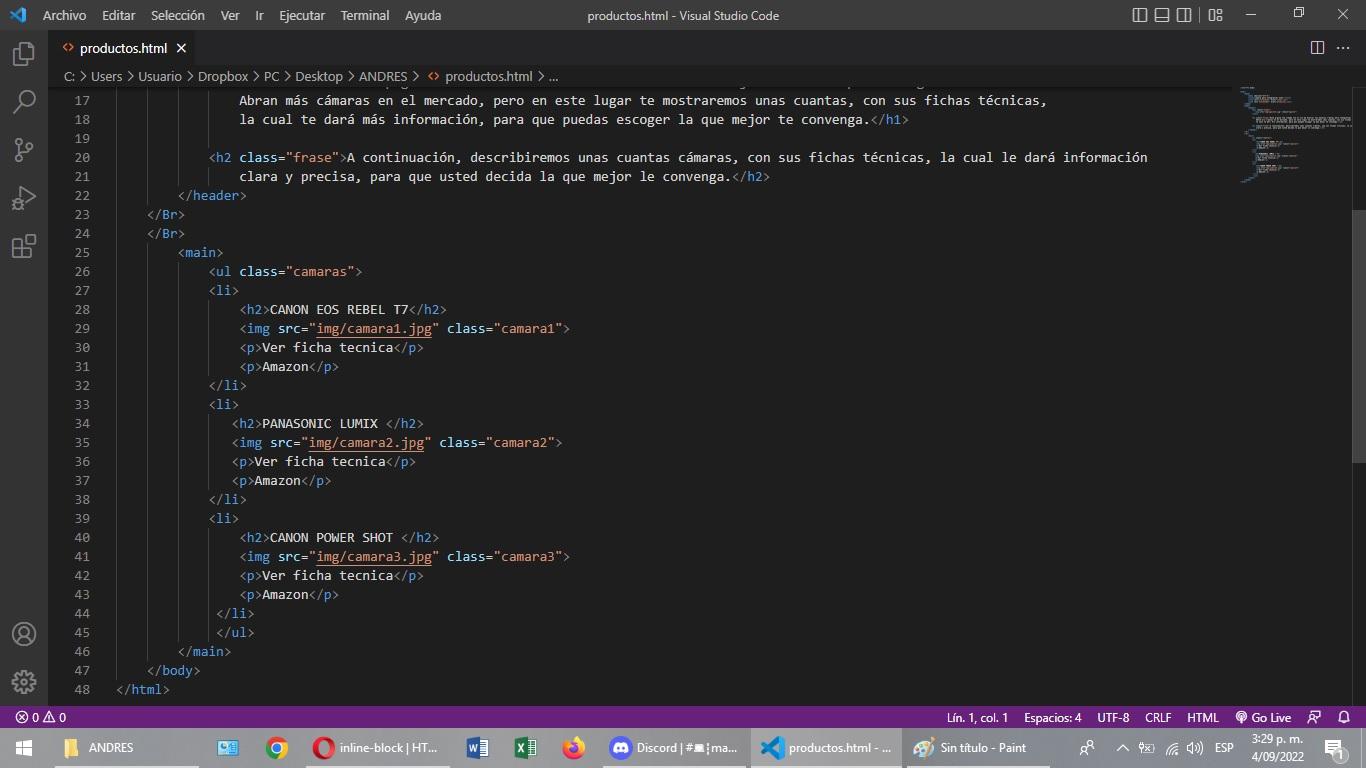Open Microsoft Excel from taskbar
Viewport: 1366px width, 768px height.
[x=525, y=748]
